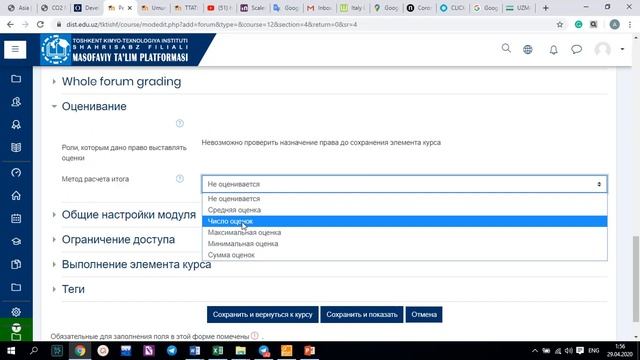Expand the Whole forum grading section
640x360 pixels.
(121, 82)
